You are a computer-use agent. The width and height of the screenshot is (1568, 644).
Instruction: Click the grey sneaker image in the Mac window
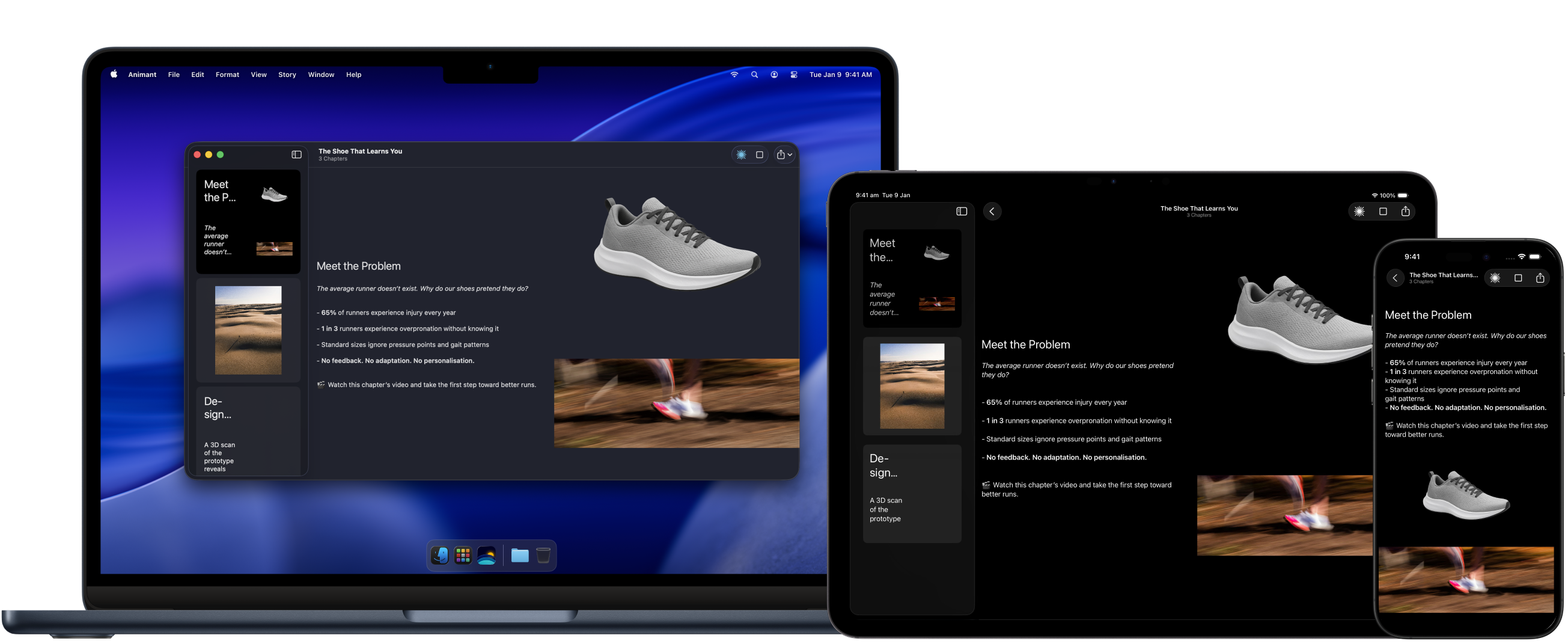pyautogui.click(x=676, y=242)
